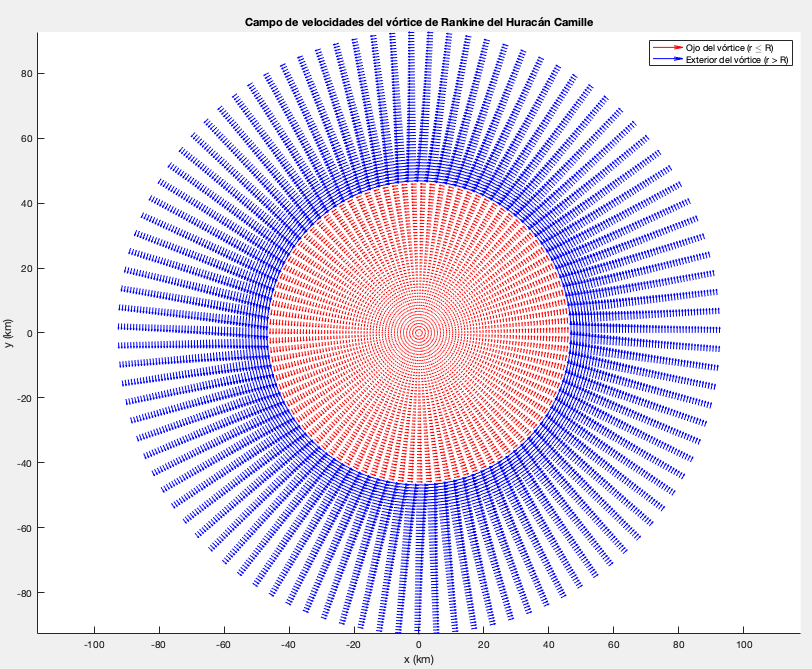Click the -20 tick label on y-axis
The height and width of the screenshot is (669, 812).
tap(24, 398)
